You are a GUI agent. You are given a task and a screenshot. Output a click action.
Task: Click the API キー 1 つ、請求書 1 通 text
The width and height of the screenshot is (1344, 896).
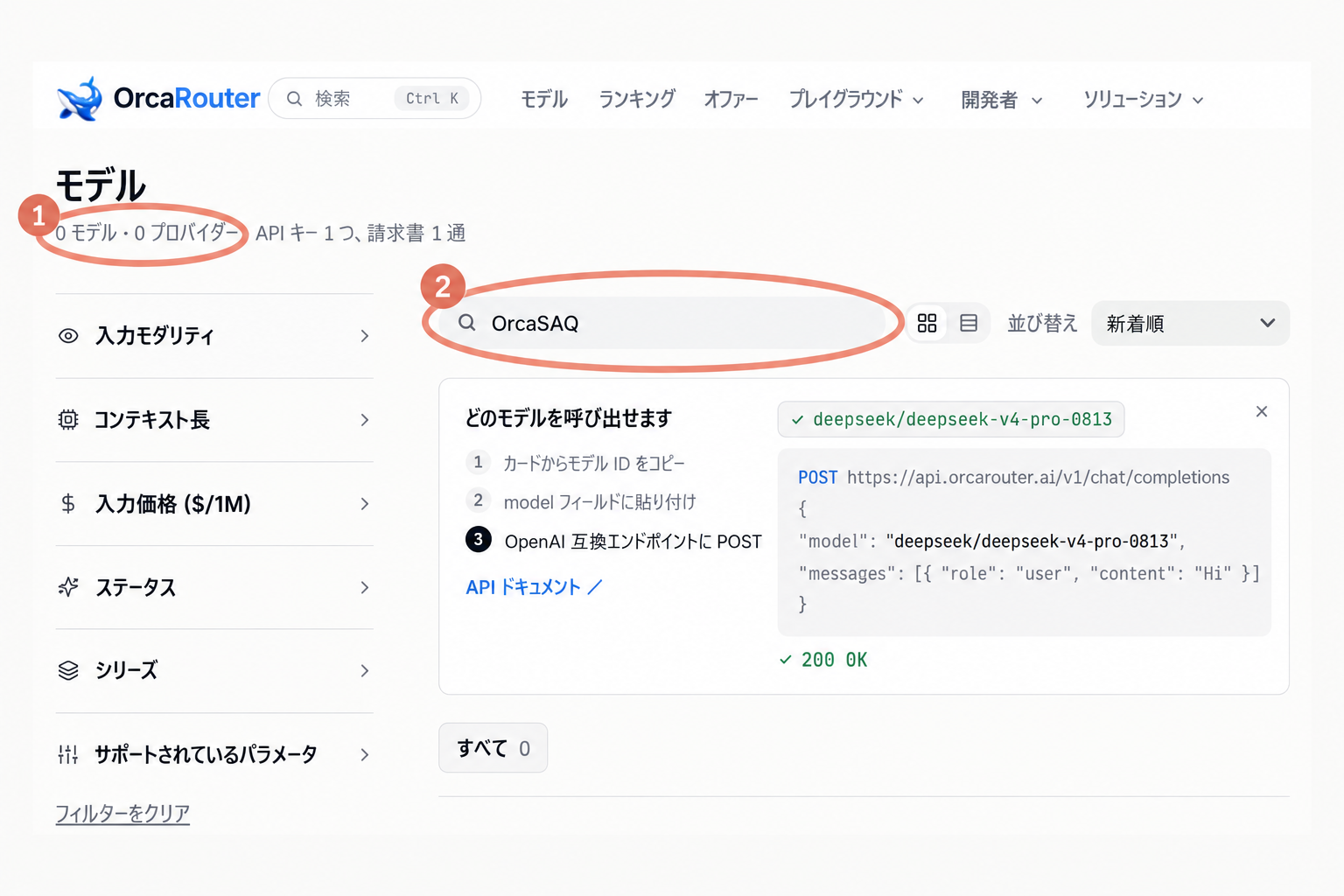(360, 234)
